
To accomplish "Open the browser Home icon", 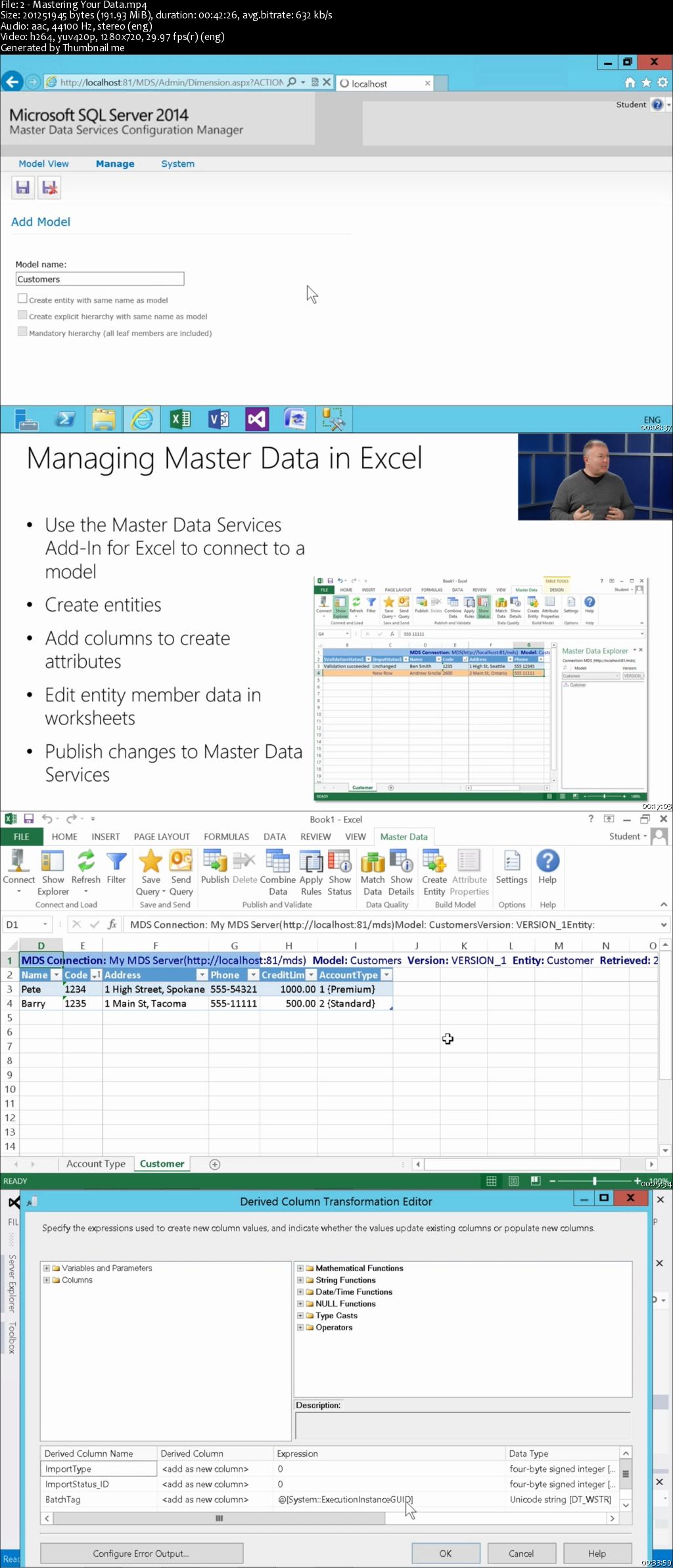I will (x=630, y=82).
